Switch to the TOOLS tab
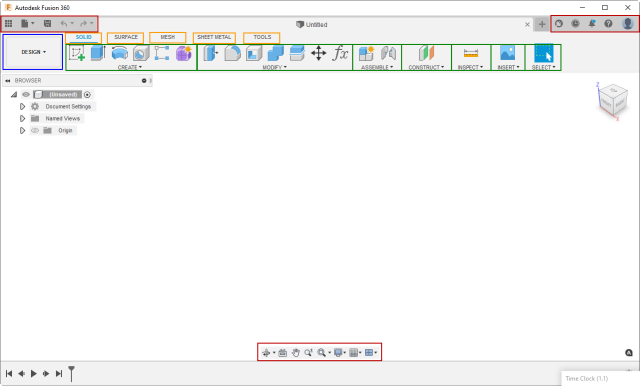 point(262,37)
